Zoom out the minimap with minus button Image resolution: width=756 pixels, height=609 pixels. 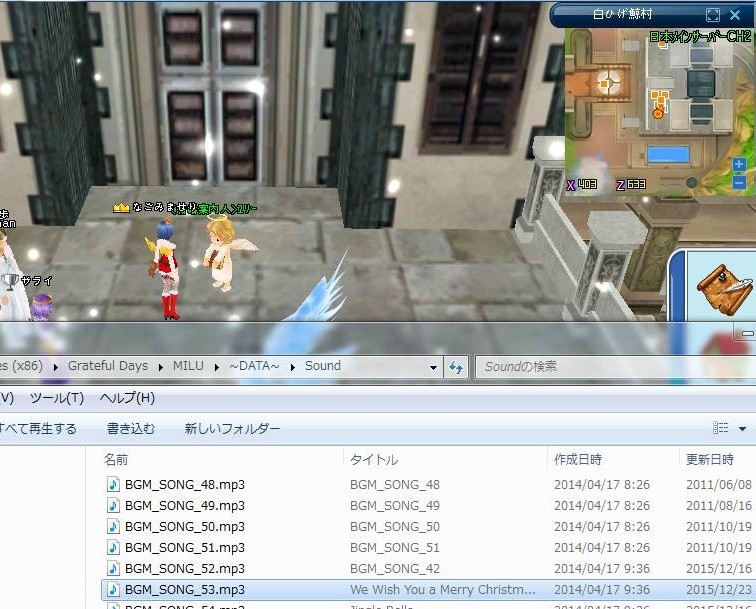tap(739, 183)
